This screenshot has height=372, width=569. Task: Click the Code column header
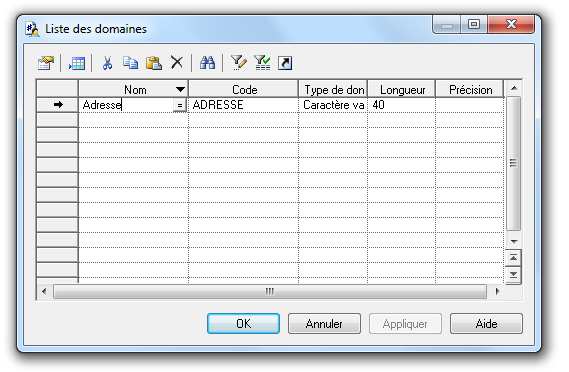(243, 89)
